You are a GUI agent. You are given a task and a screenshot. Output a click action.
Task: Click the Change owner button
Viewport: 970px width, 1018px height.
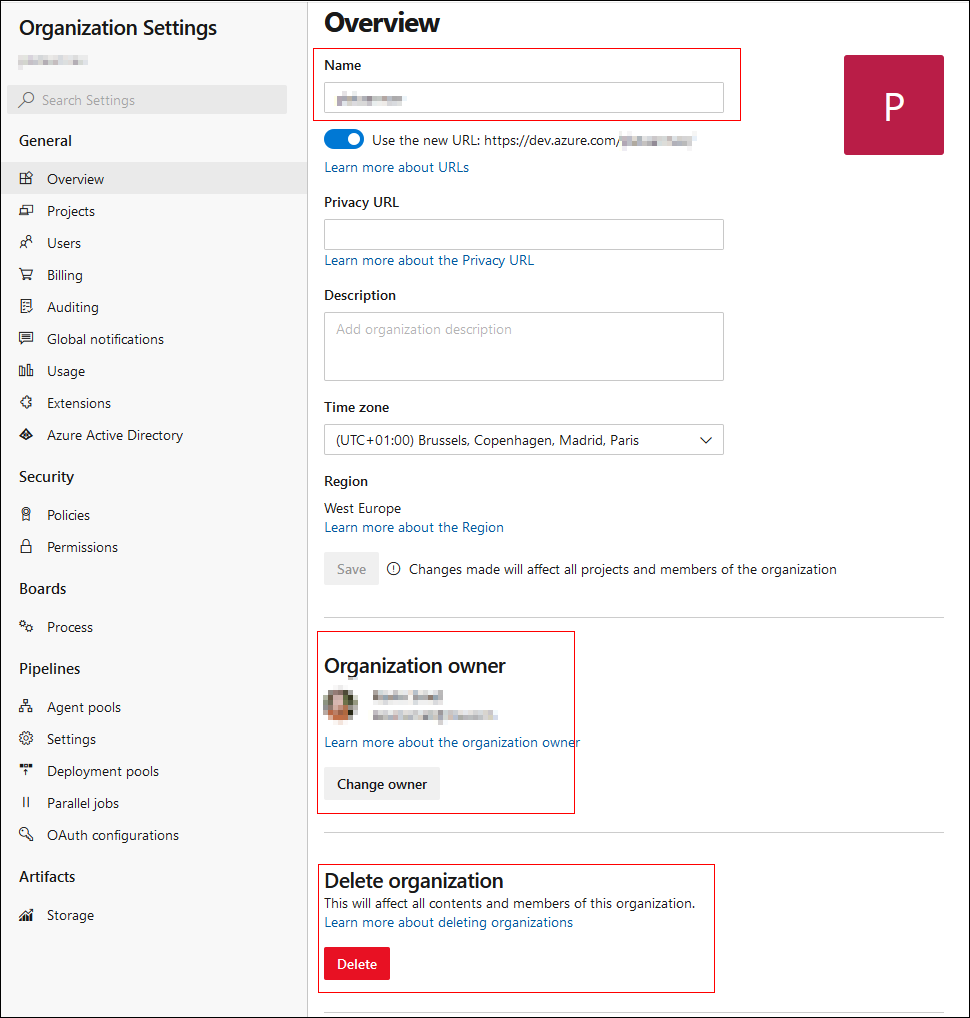pyautogui.click(x=382, y=784)
